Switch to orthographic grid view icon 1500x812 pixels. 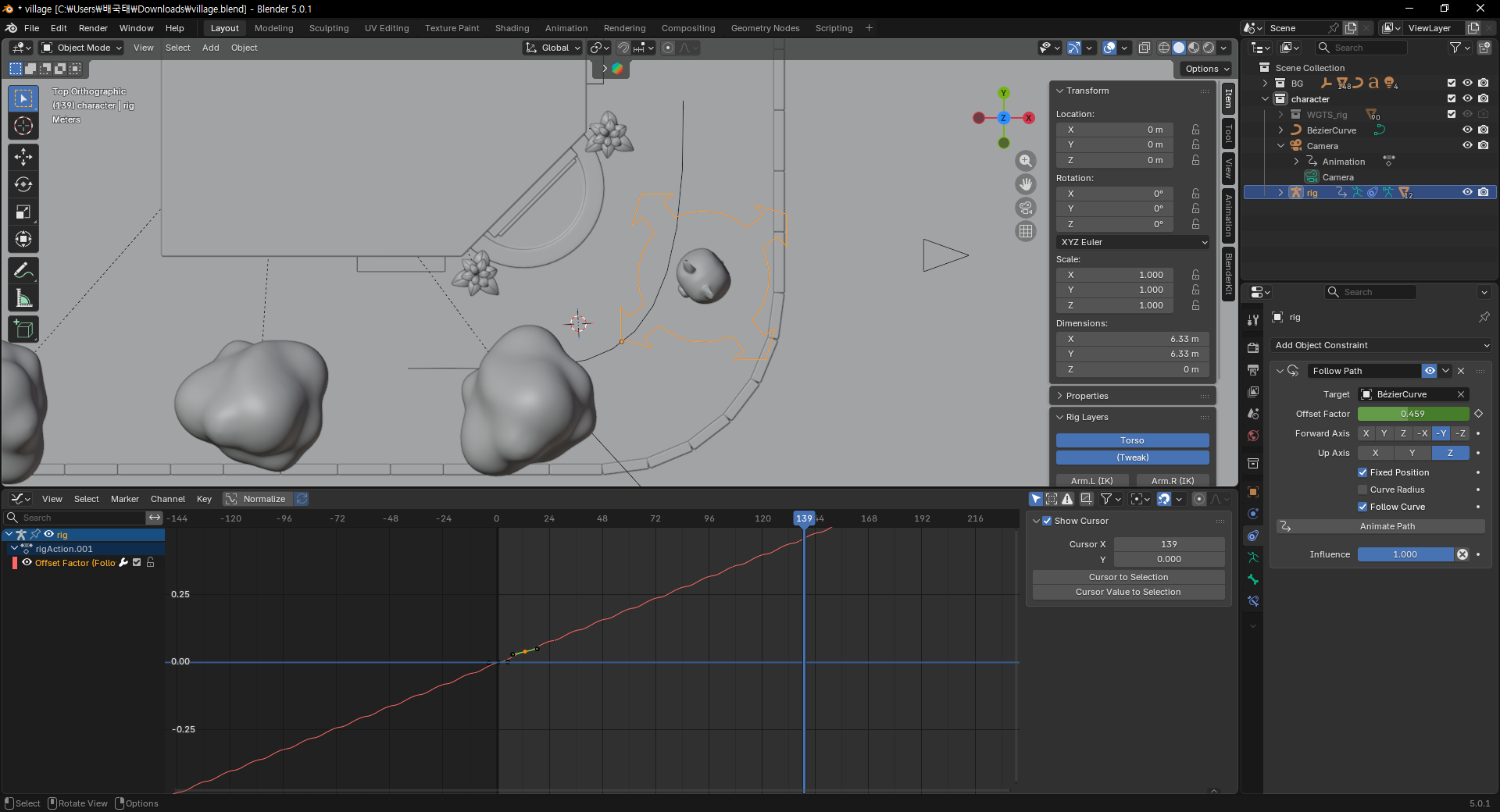pyautogui.click(x=1026, y=231)
